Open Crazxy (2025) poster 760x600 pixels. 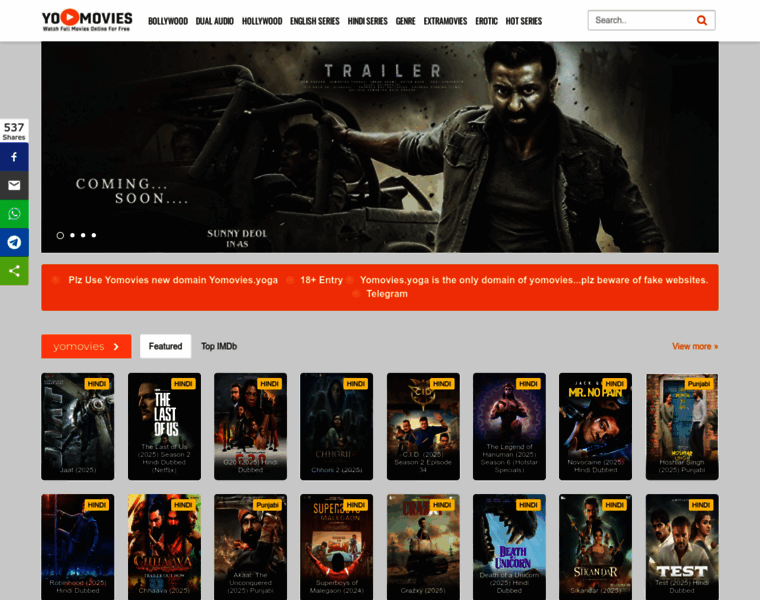[x=423, y=547]
